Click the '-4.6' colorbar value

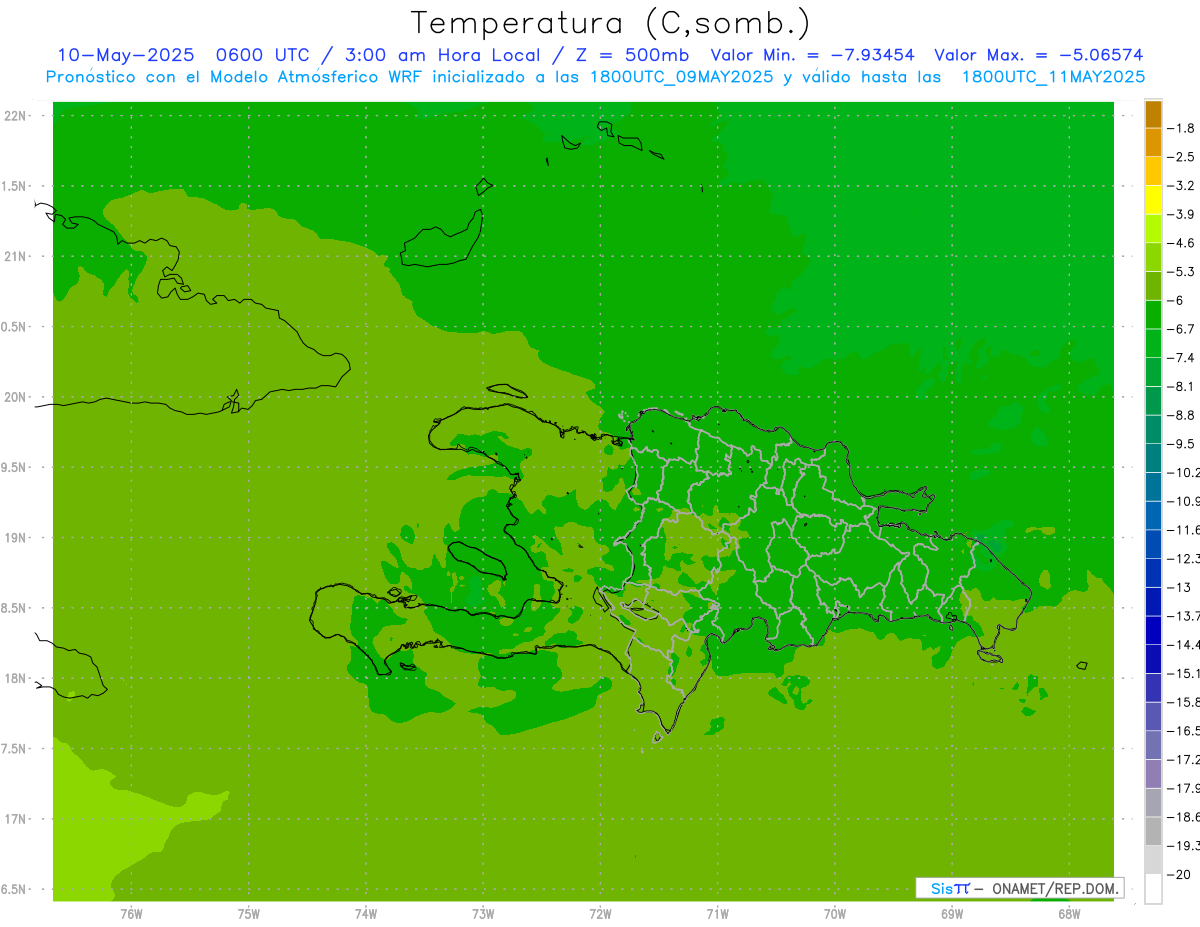tap(1180, 243)
